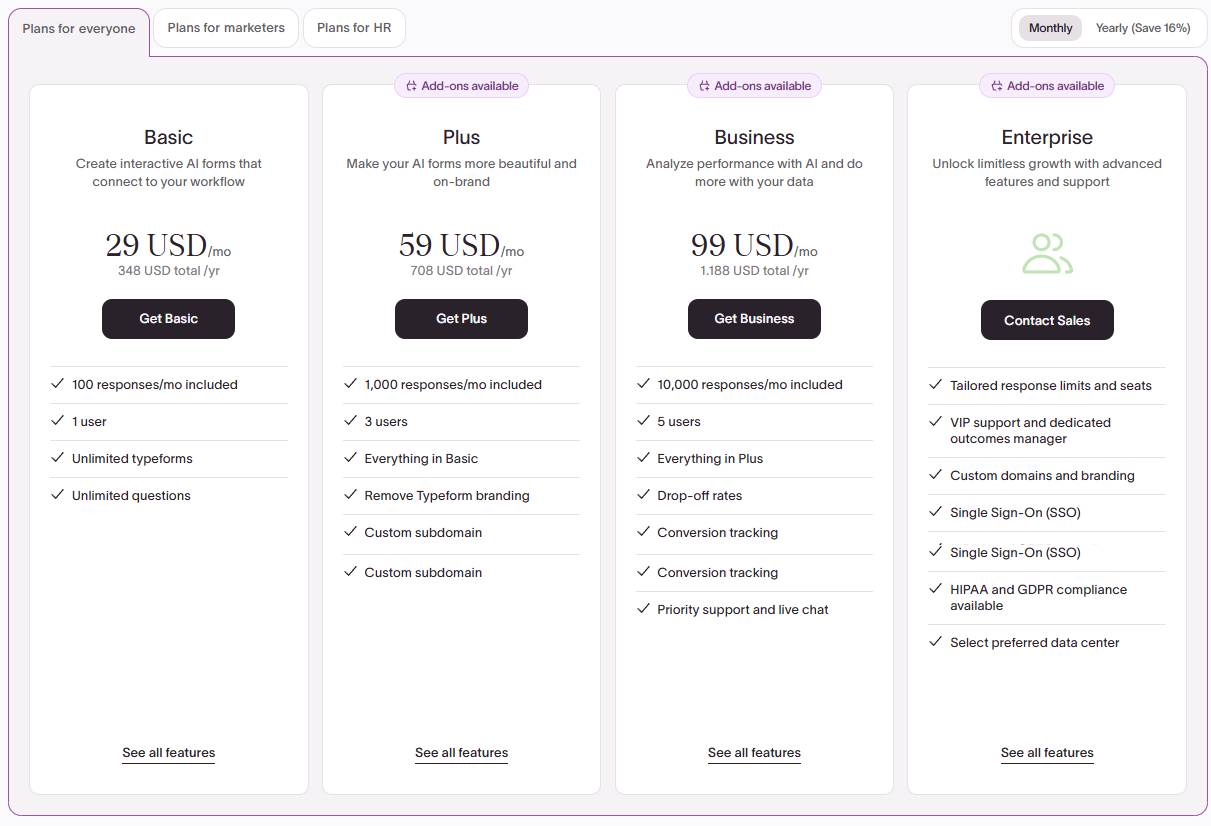Image resolution: width=1211 pixels, height=826 pixels.
Task: Click the Add-ons available badge above Plus plan
Action: coord(461,85)
